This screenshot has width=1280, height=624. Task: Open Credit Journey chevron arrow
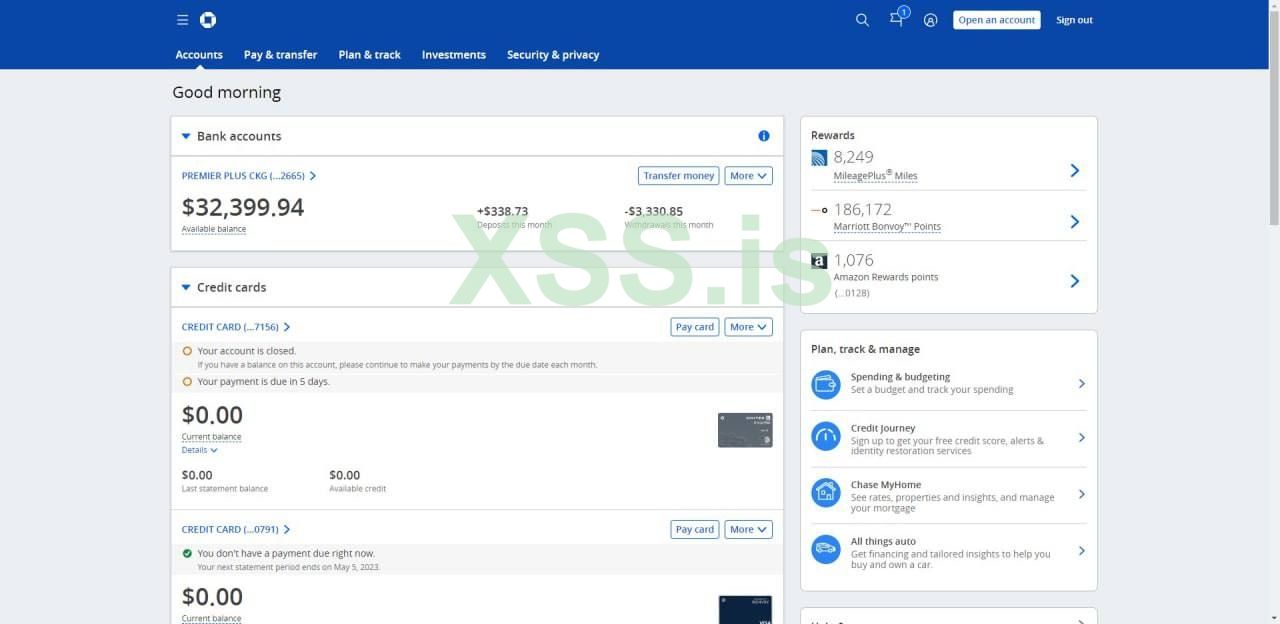point(1082,437)
